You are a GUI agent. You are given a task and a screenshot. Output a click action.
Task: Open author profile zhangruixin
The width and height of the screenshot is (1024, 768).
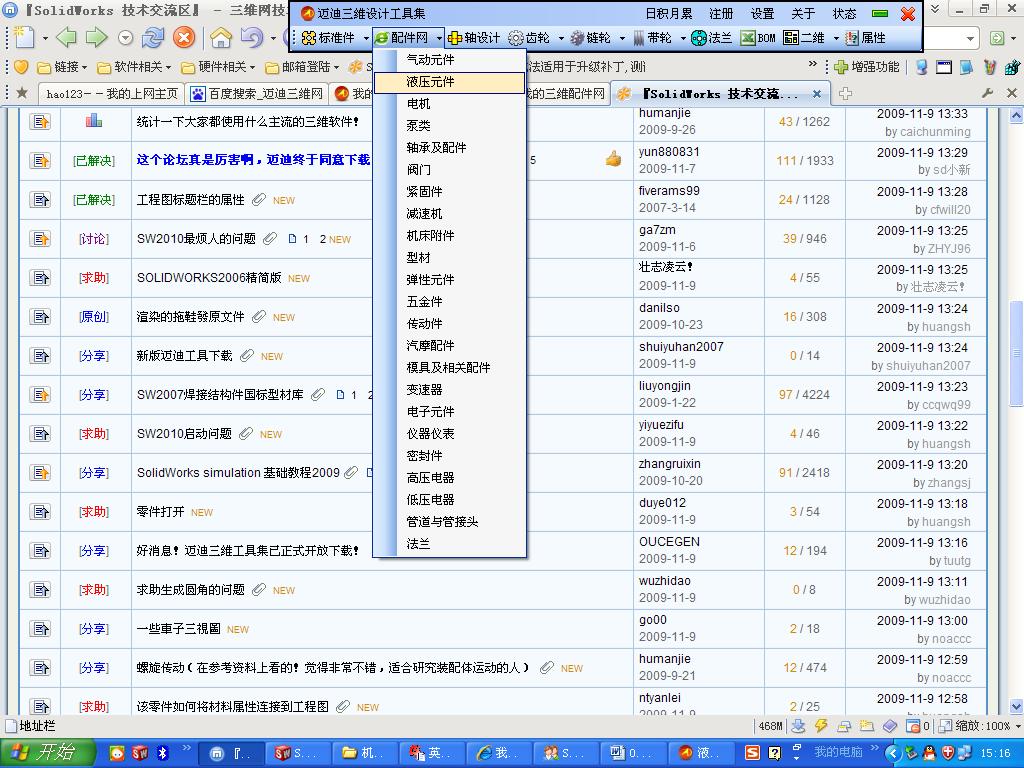[x=669, y=464]
